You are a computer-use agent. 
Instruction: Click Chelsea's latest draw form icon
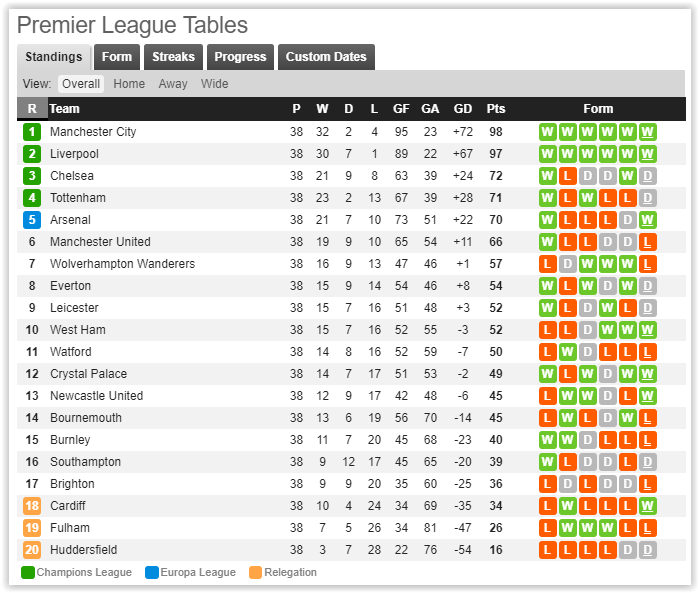point(648,176)
